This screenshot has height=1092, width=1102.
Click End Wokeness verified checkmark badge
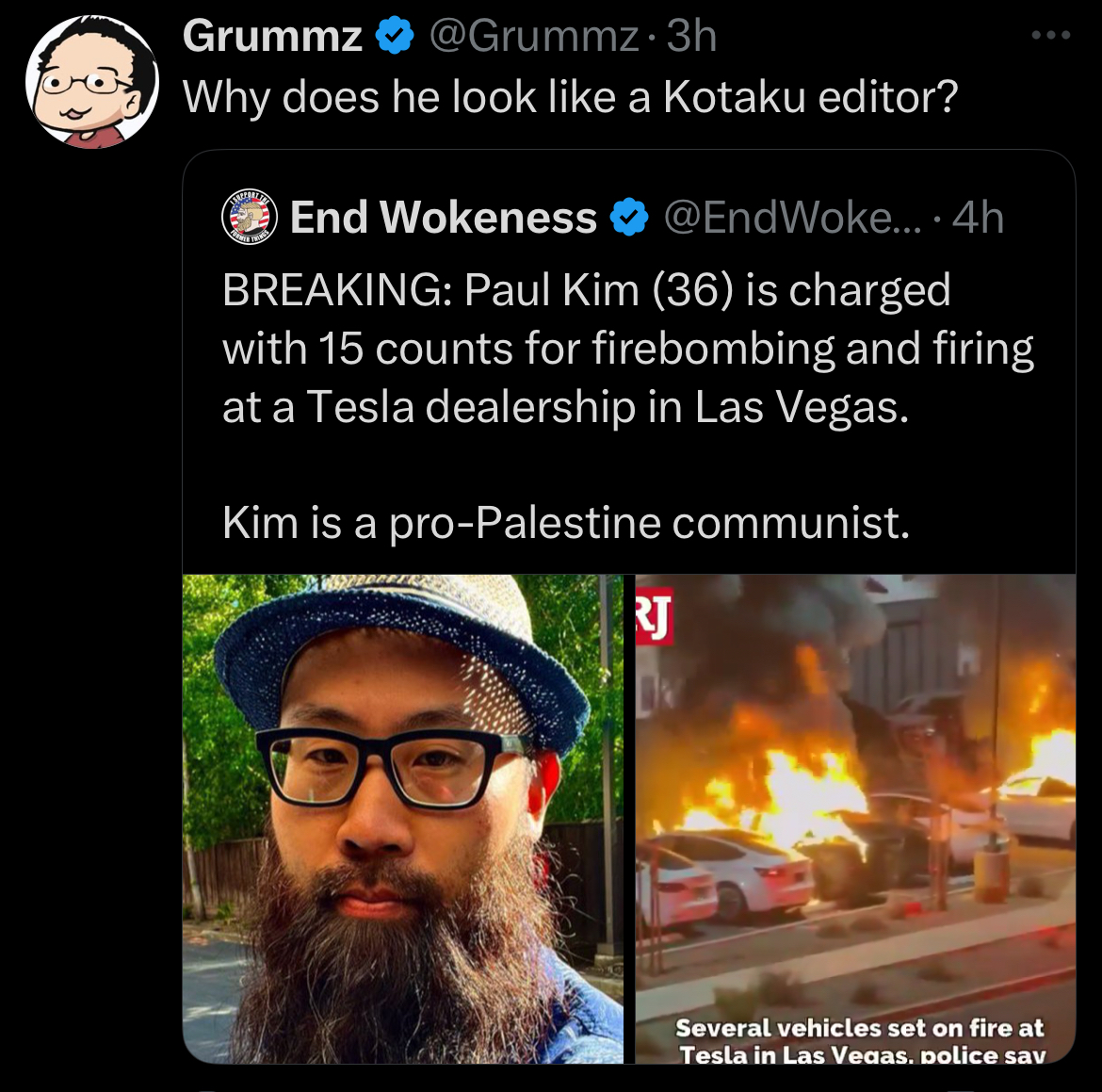[629, 217]
